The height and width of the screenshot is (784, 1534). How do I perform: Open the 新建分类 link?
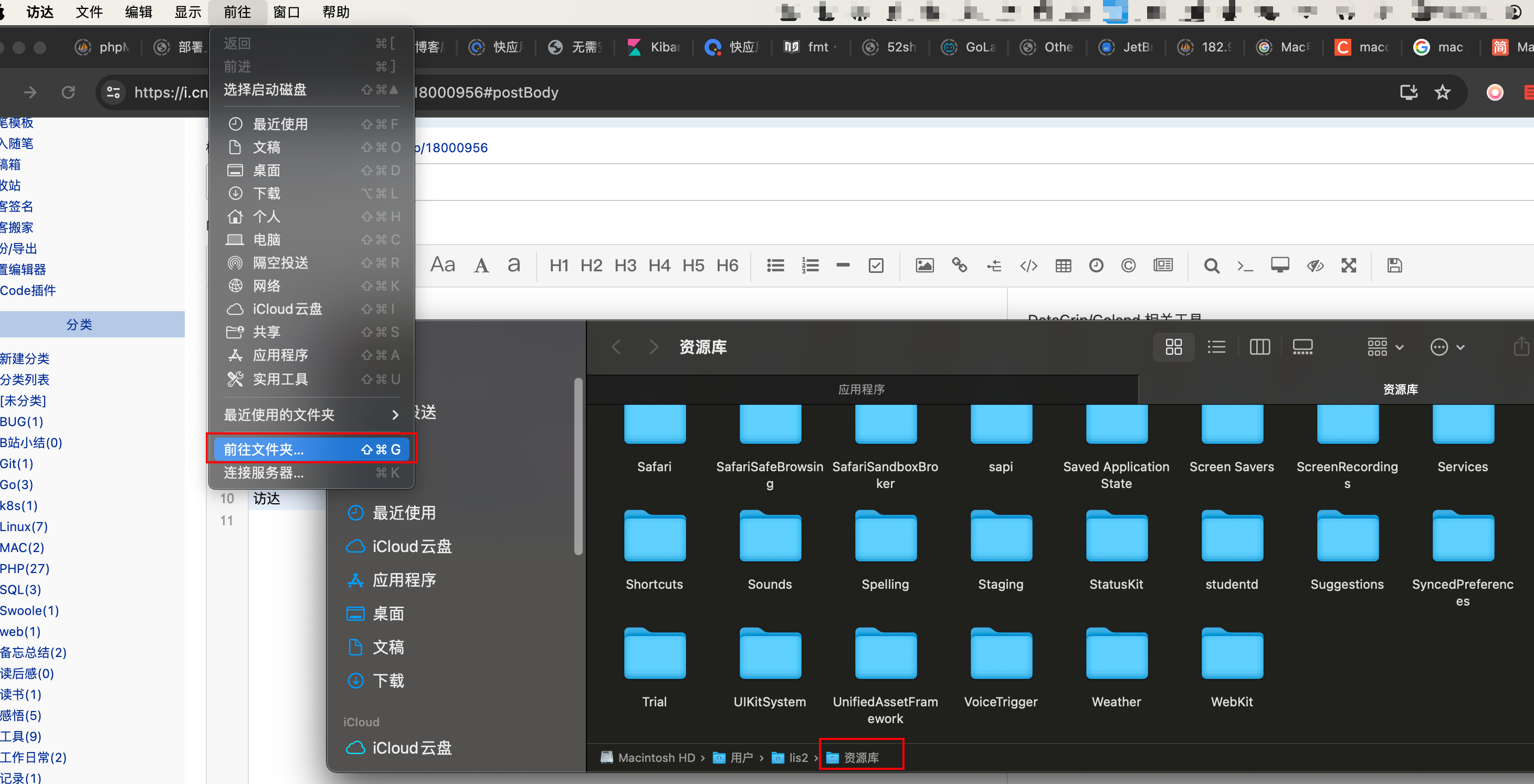tap(25, 358)
